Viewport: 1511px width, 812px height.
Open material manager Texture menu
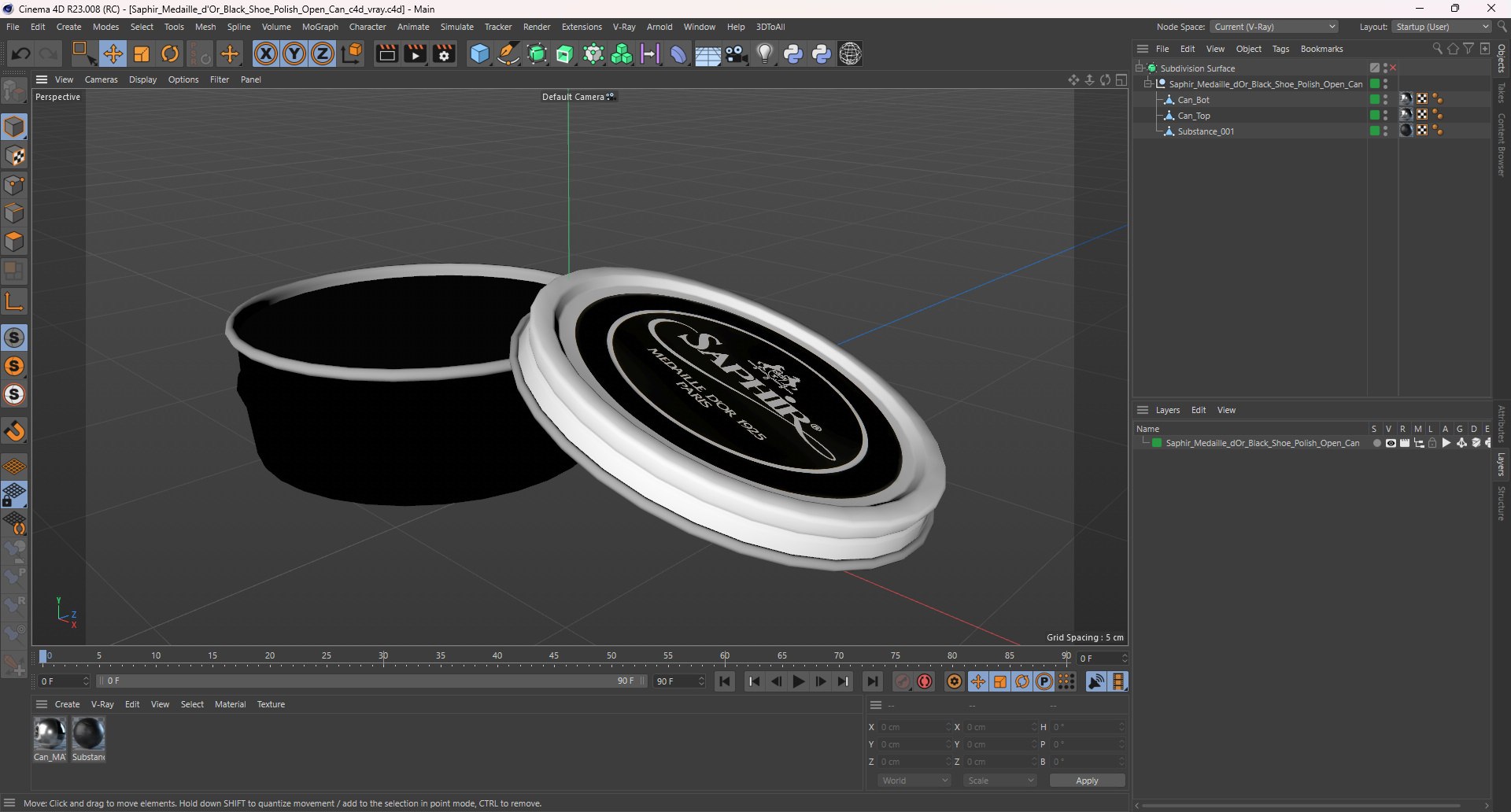click(x=271, y=704)
